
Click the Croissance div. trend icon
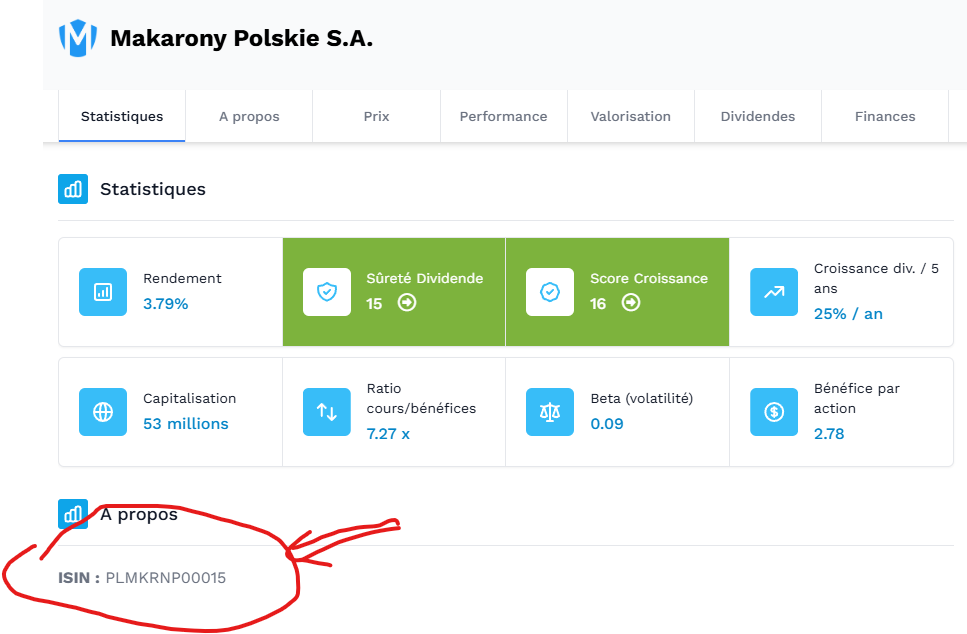click(x=774, y=292)
